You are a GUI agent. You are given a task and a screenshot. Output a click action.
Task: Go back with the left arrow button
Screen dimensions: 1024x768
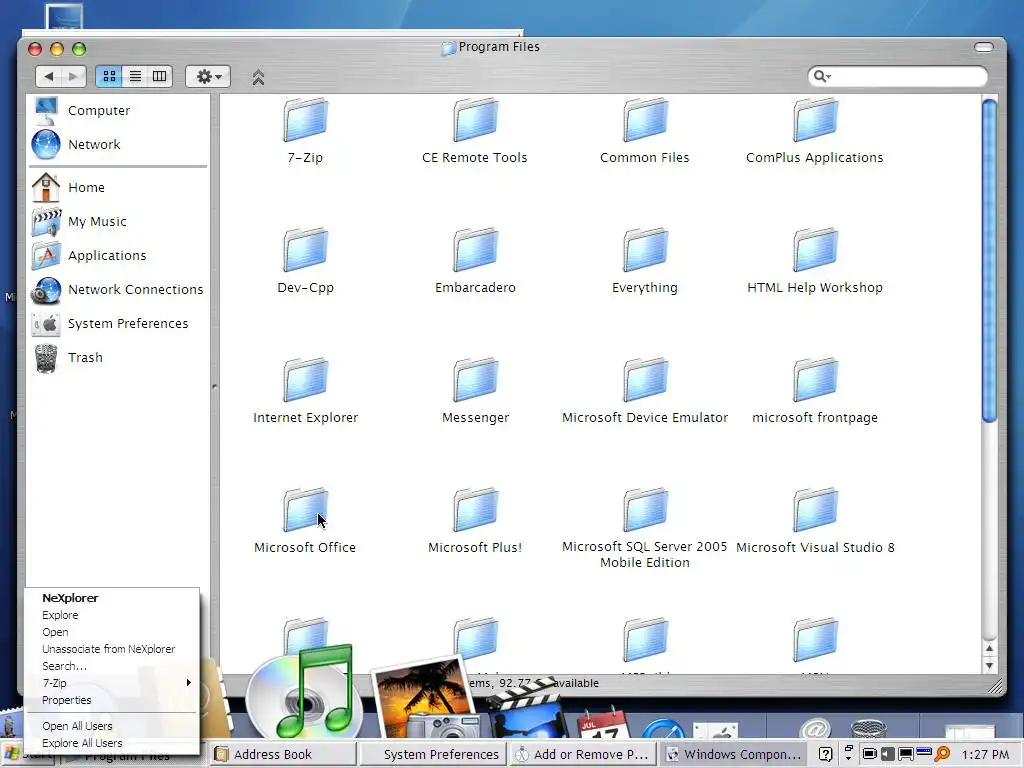[49, 76]
